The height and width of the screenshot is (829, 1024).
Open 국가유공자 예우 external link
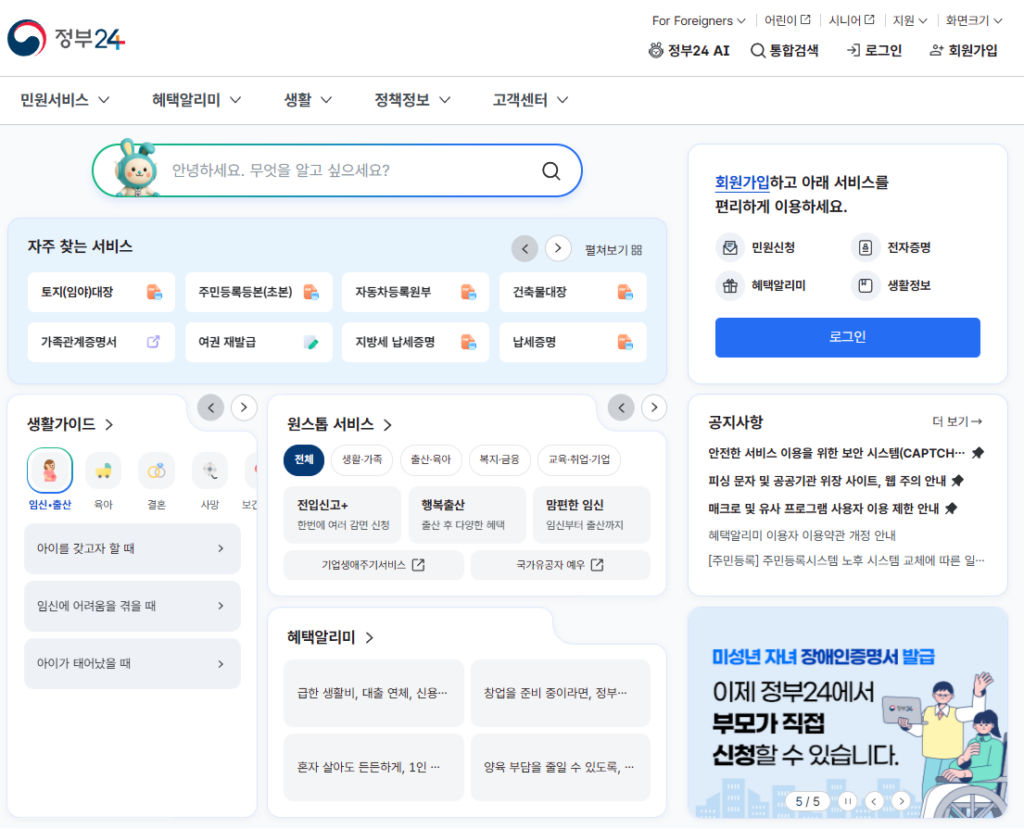(560, 565)
